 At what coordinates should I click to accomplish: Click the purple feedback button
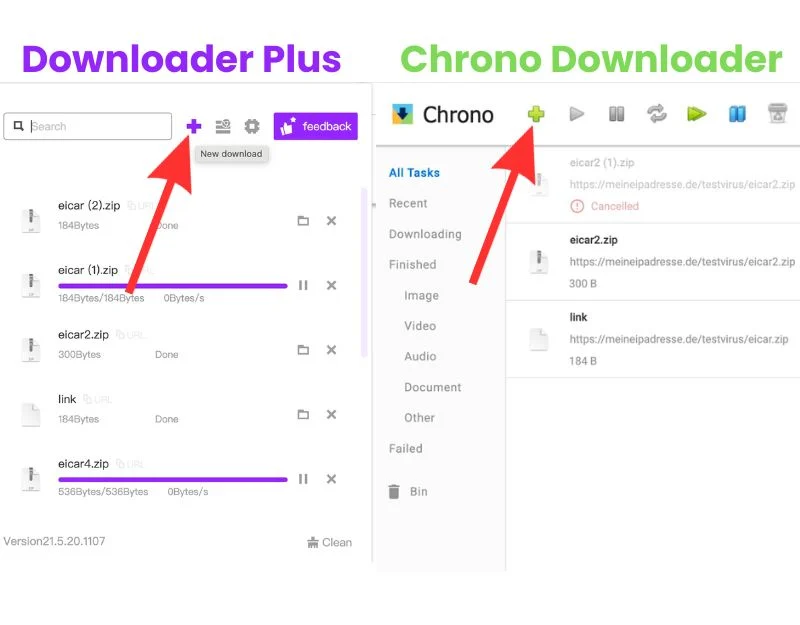coord(316,126)
